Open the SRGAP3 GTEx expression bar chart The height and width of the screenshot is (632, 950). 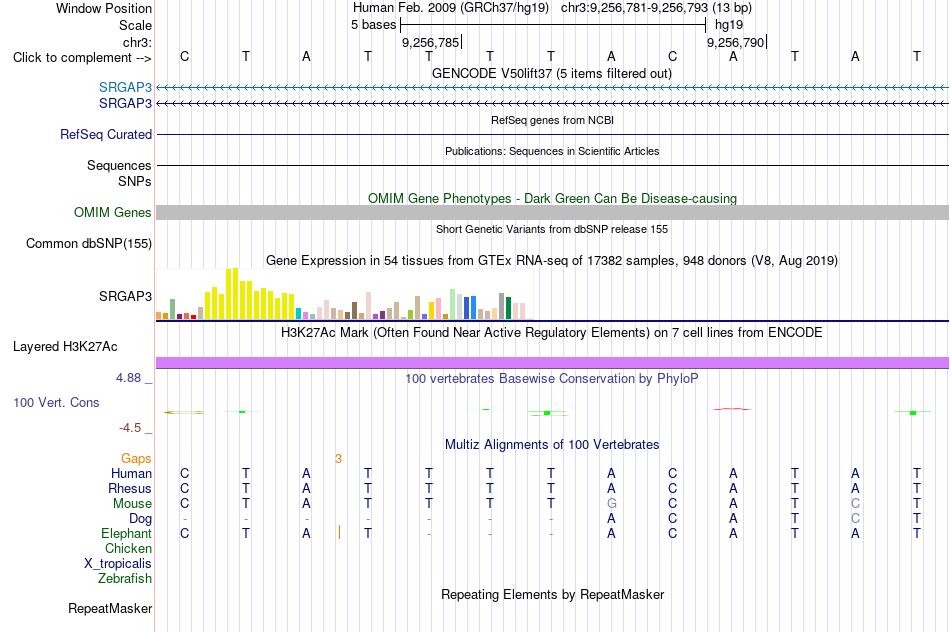pyautogui.click(x=344, y=294)
